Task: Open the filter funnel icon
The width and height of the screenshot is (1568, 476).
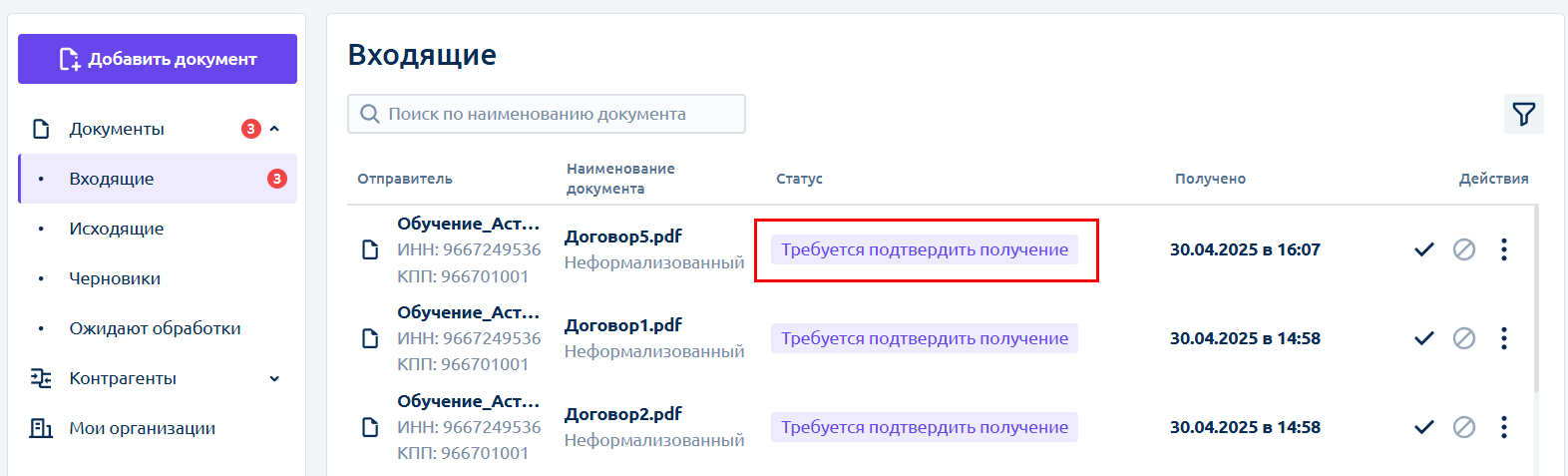Action: point(1523,114)
